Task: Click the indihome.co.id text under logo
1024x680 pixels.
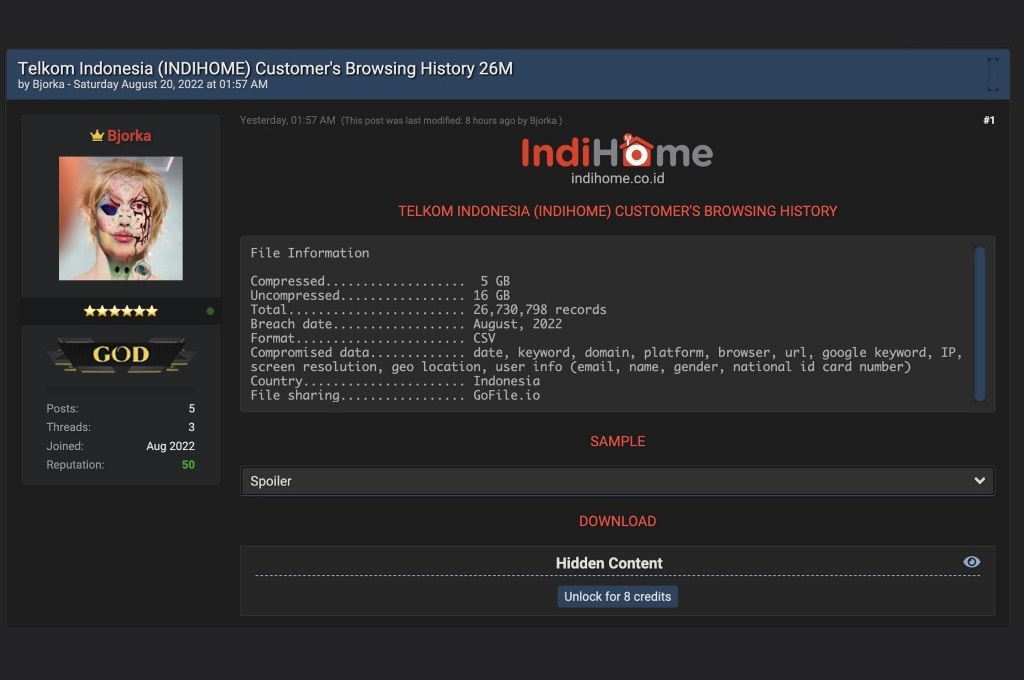Action: pos(617,178)
